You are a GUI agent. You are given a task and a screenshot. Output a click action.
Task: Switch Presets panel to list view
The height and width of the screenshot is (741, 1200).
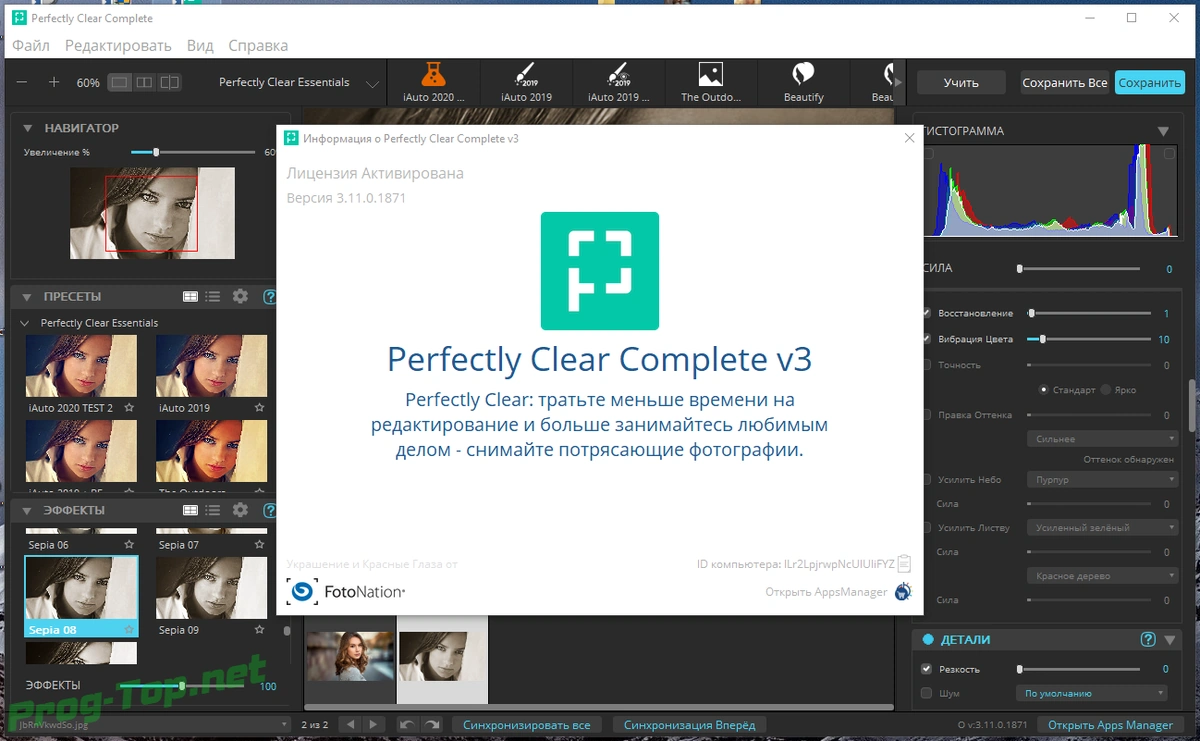pos(212,297)
